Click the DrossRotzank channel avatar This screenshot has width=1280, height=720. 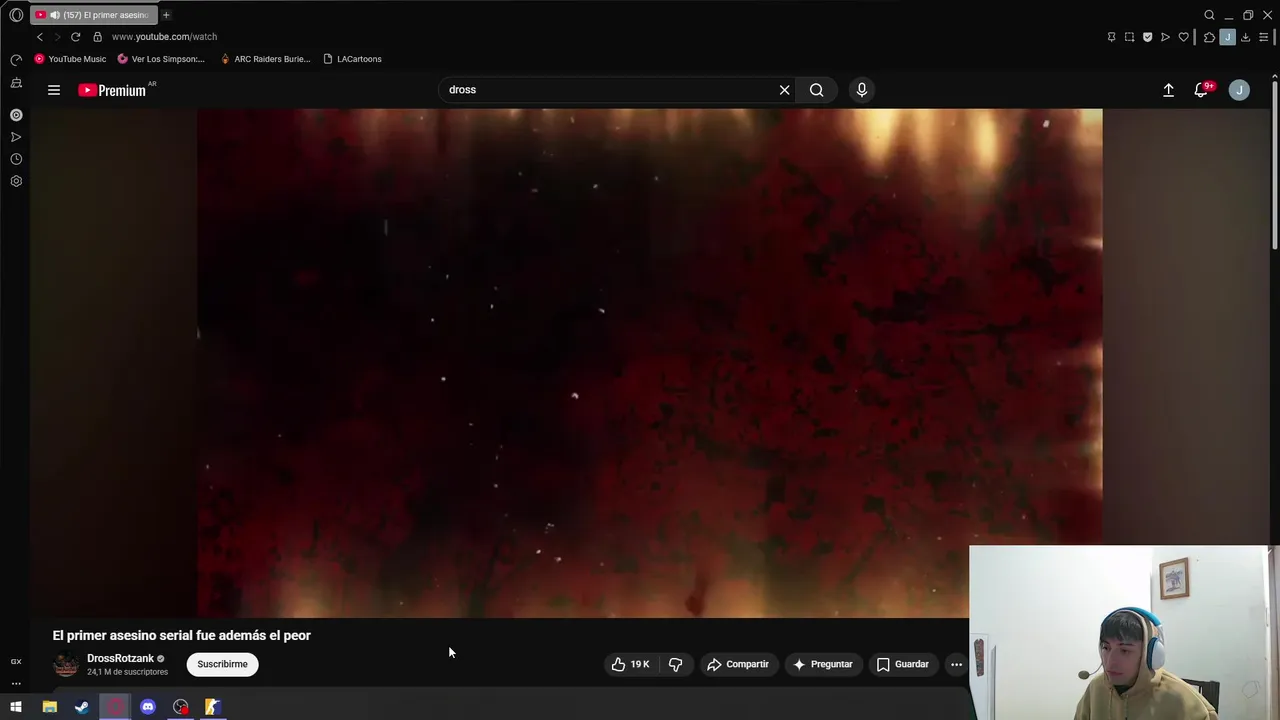66,664
